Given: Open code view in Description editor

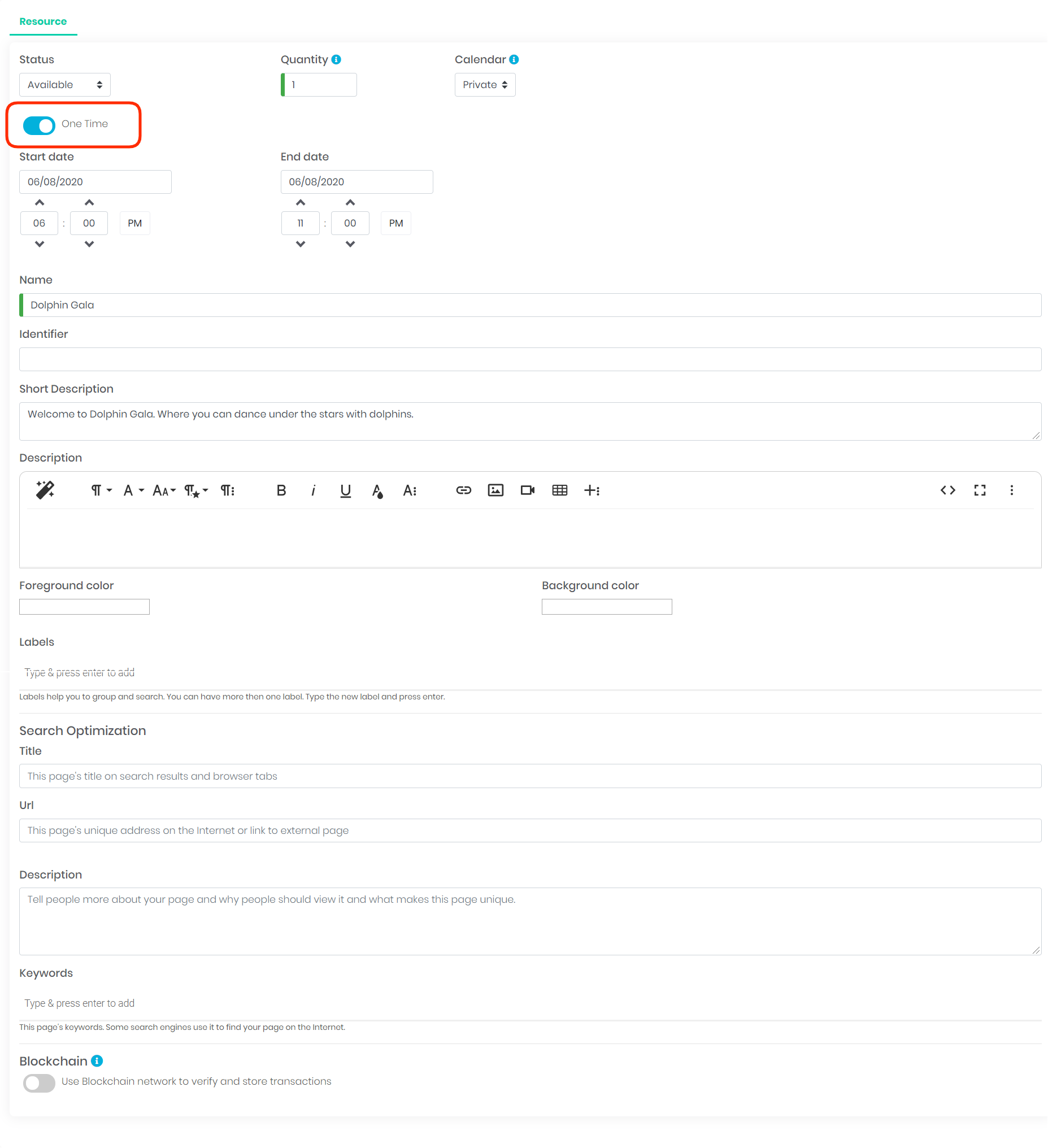Looking at the screenshot, I should 948,490.
